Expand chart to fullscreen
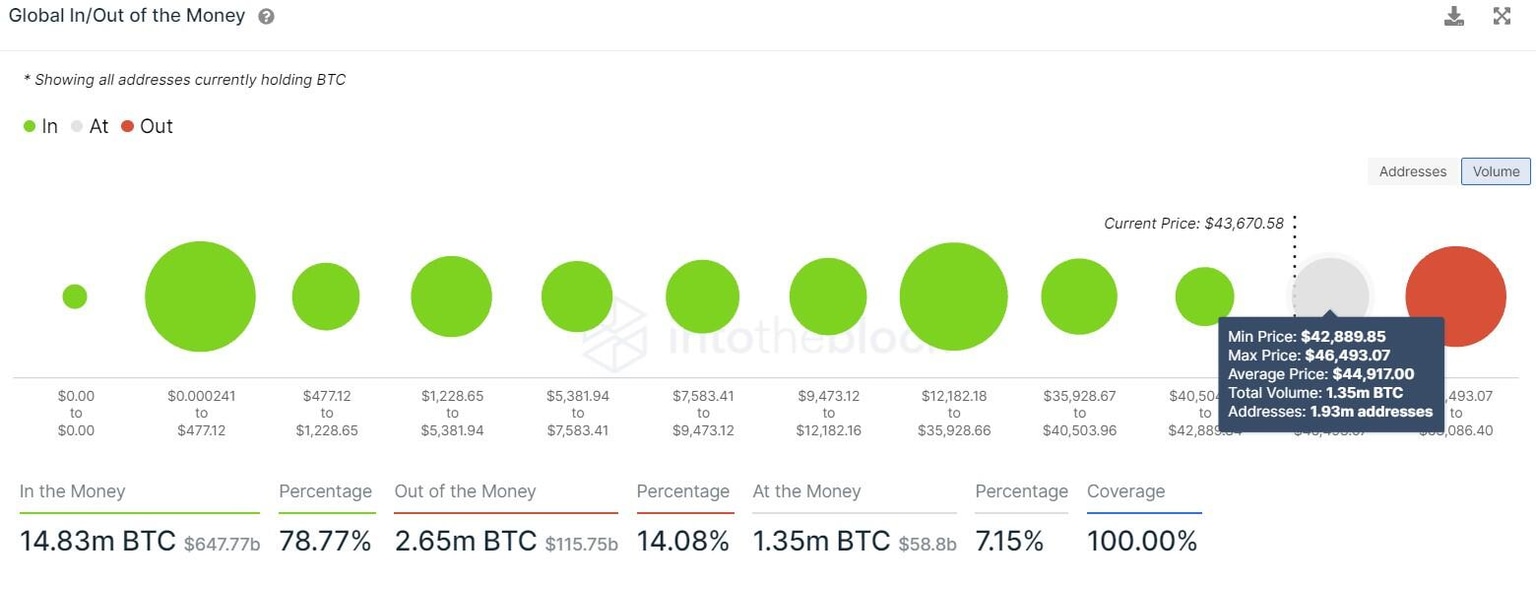The width and height of the screenshot is (1536, 589). (1502, 16)
